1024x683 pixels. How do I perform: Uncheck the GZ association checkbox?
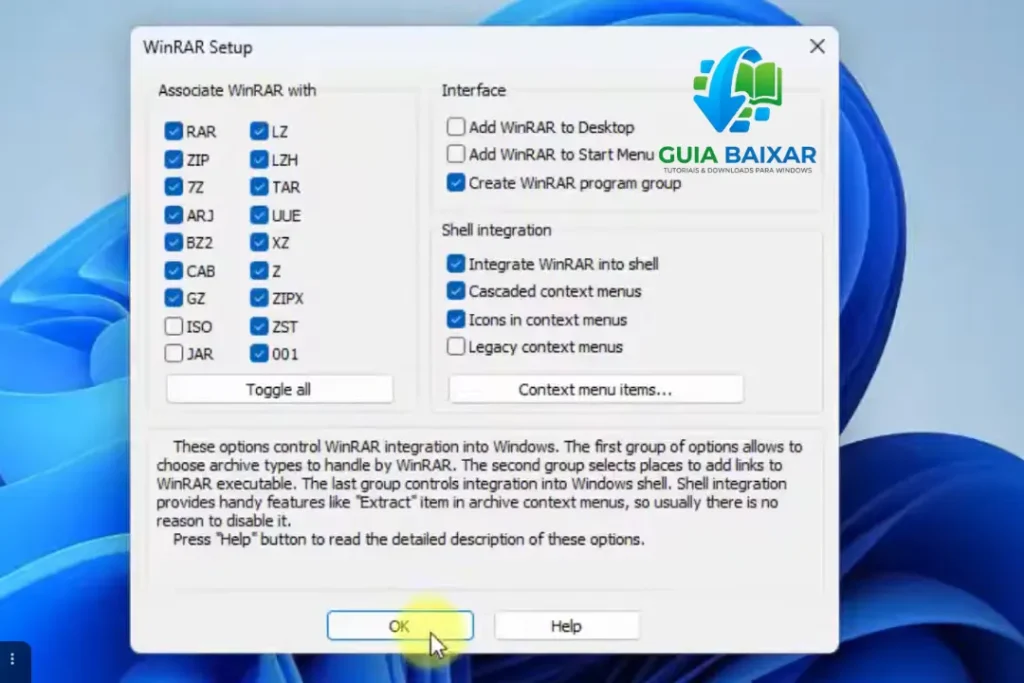point(174,298)
